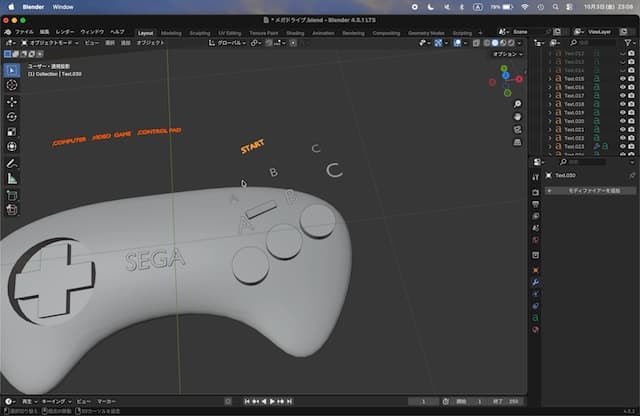The height and width of the screenshot is (416, 640).
Task: Select the Move tool in the toolbar
Action: 12,101
